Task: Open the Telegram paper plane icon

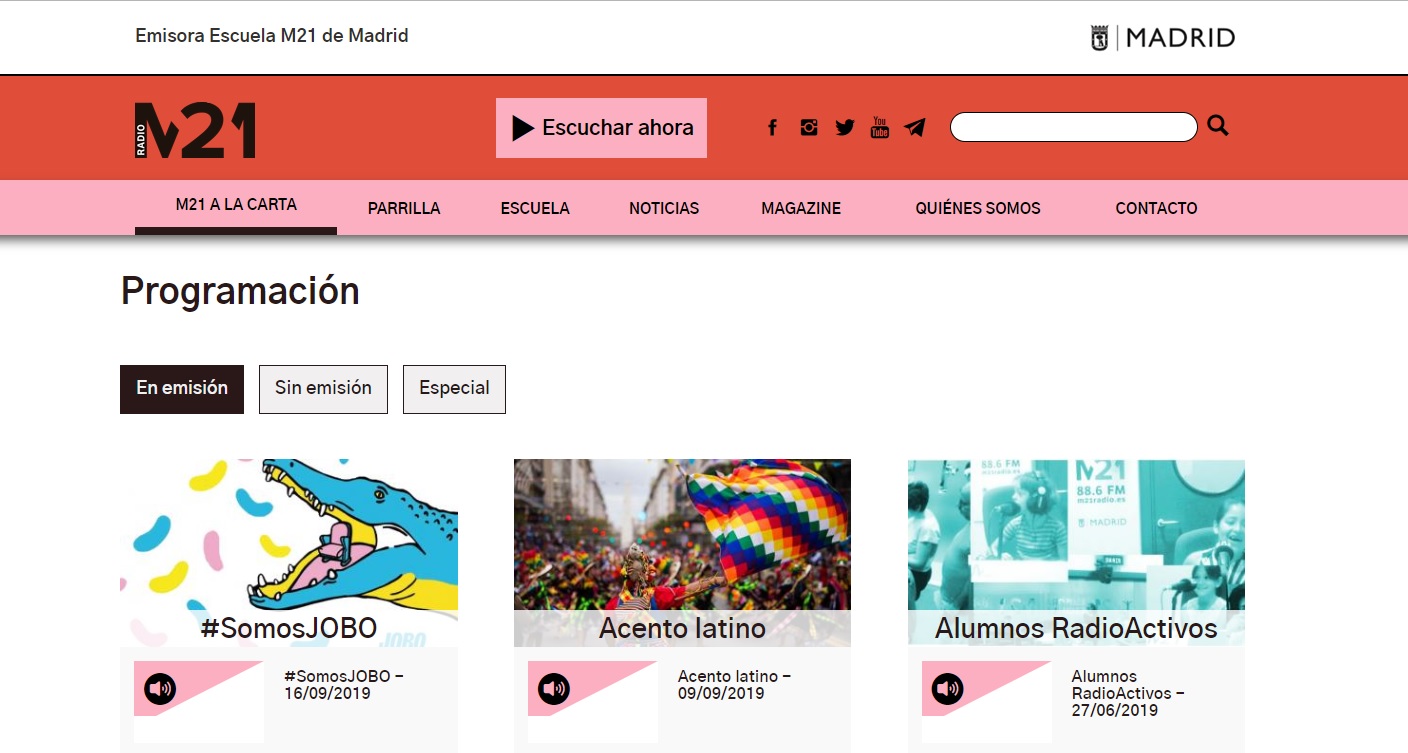Action: 914,127
